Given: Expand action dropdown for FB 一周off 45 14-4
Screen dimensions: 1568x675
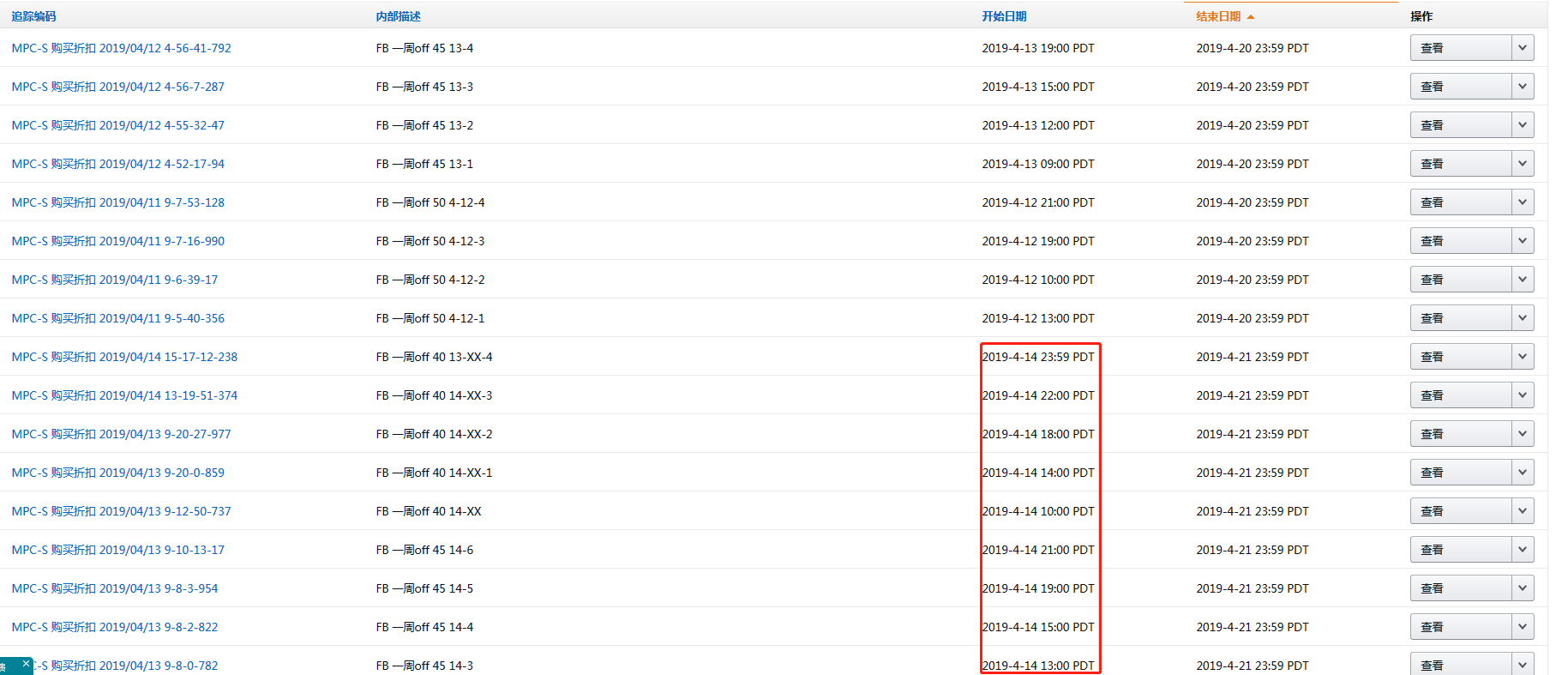Looking at the screenshot, I should click(x=1523, y=627).
